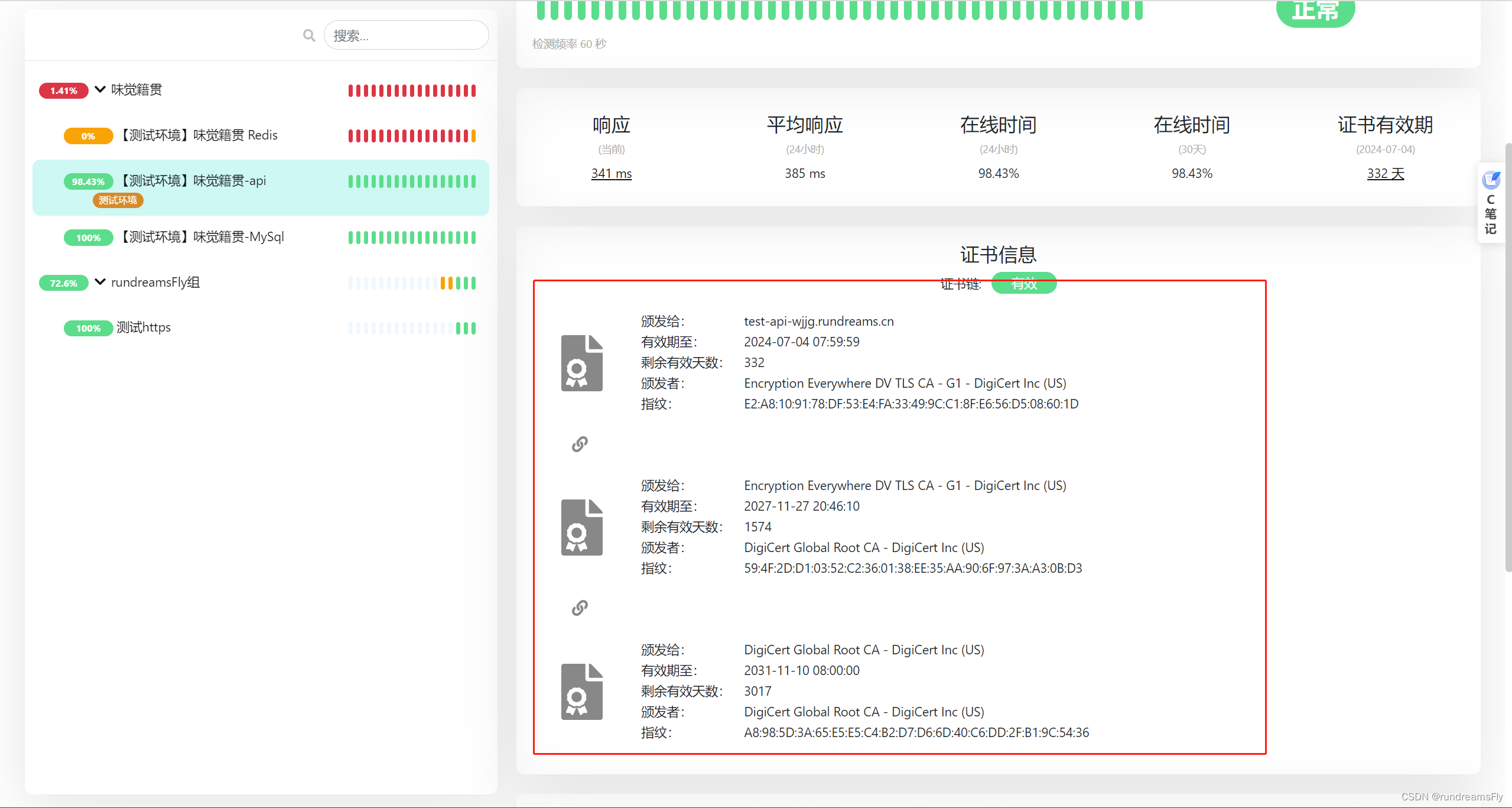
Task: Click the fingerprint starting 59:4F:2D
Action: click(x=913, y=568)
